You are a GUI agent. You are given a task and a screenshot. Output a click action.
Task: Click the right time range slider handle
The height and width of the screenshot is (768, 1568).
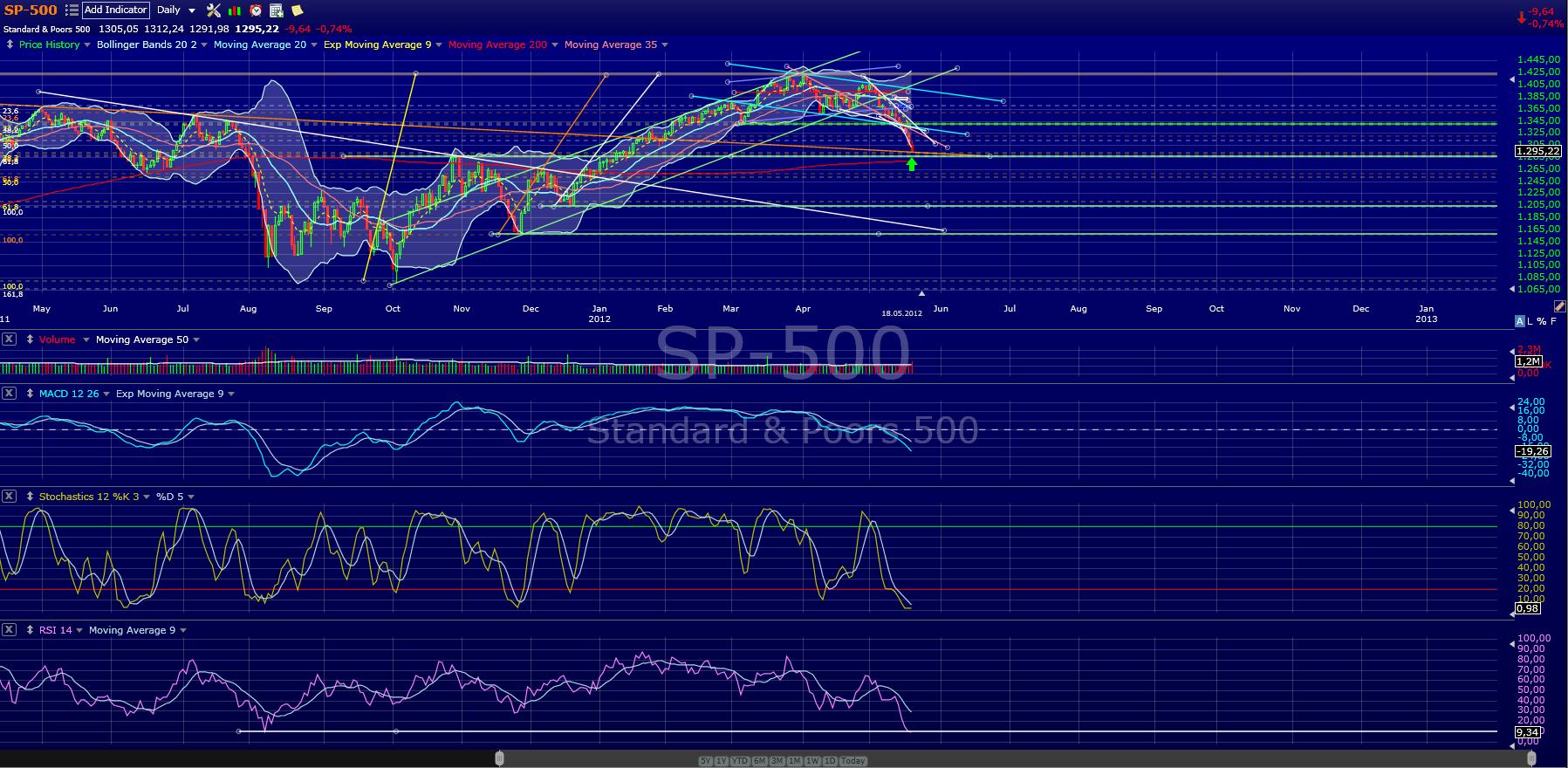[x=1531, y=758]
